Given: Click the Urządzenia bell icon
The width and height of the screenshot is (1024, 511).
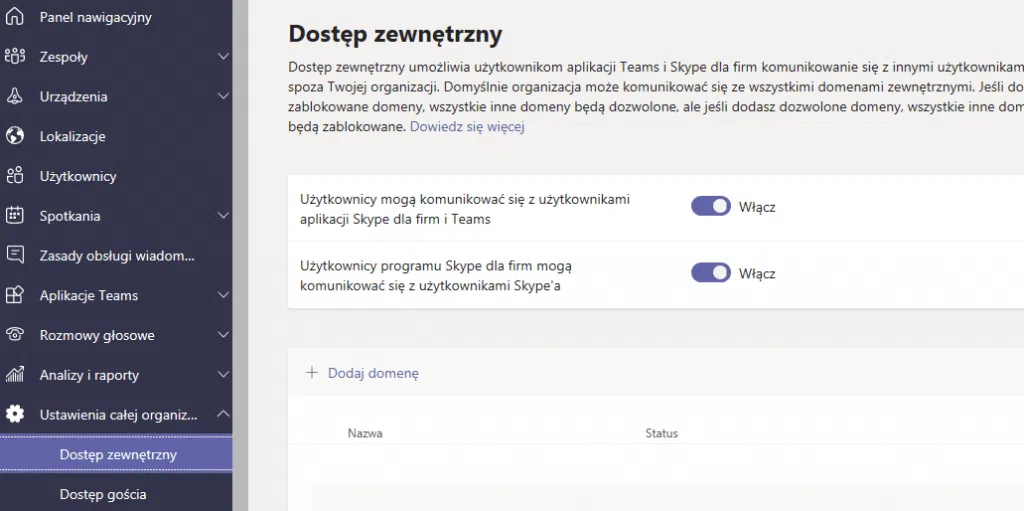Looking at the screenshot, I should [15, 97].
